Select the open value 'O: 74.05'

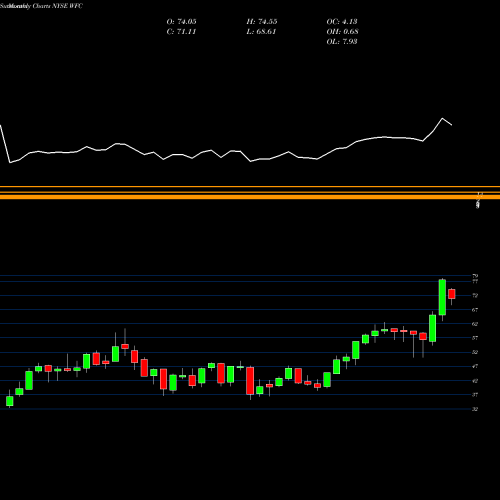181,22
